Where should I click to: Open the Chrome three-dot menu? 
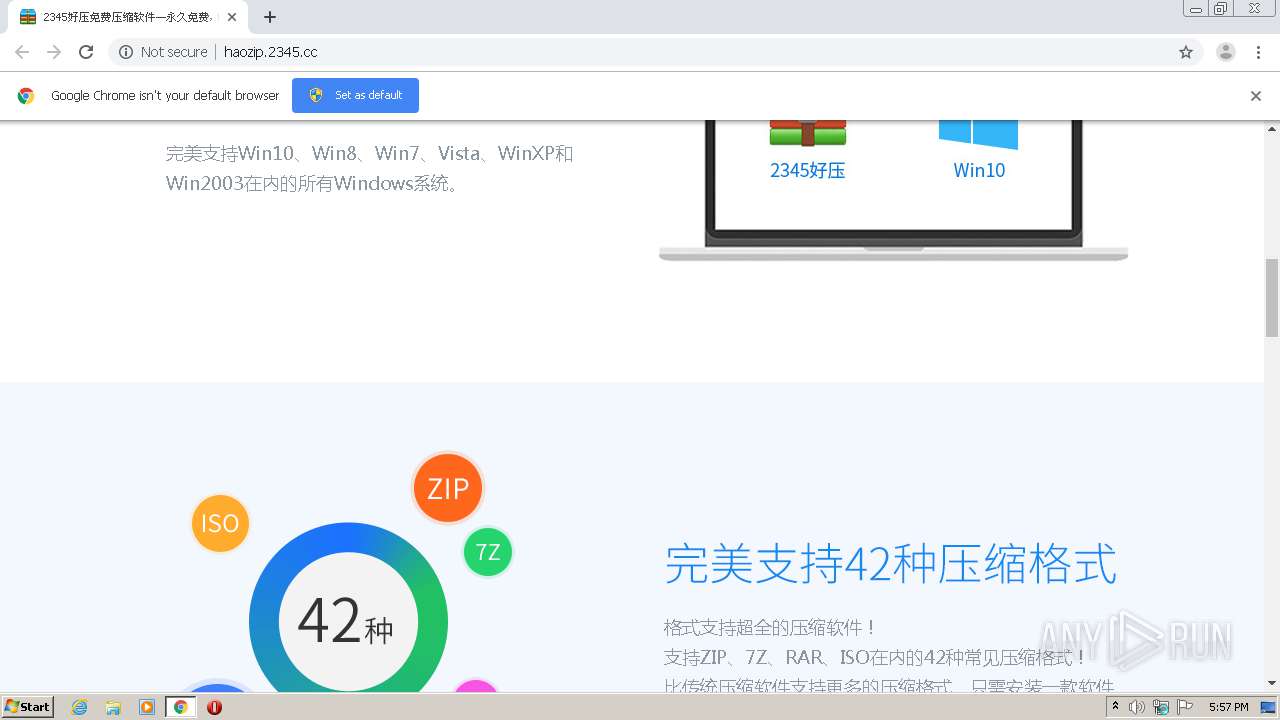click(1259, 52)
